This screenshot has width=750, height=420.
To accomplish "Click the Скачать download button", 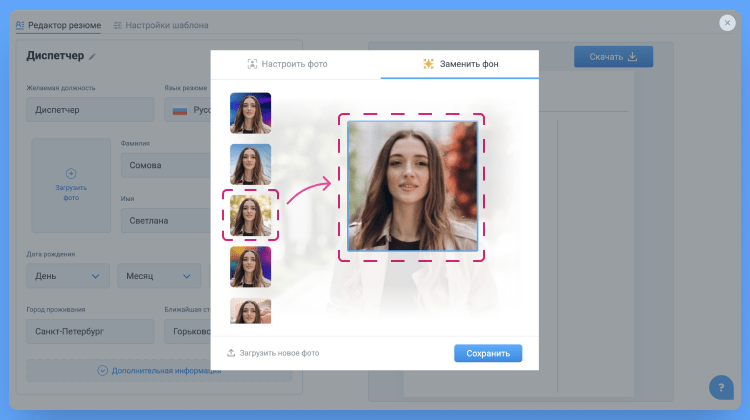I will pyautogui.click(x=613, y=56).
